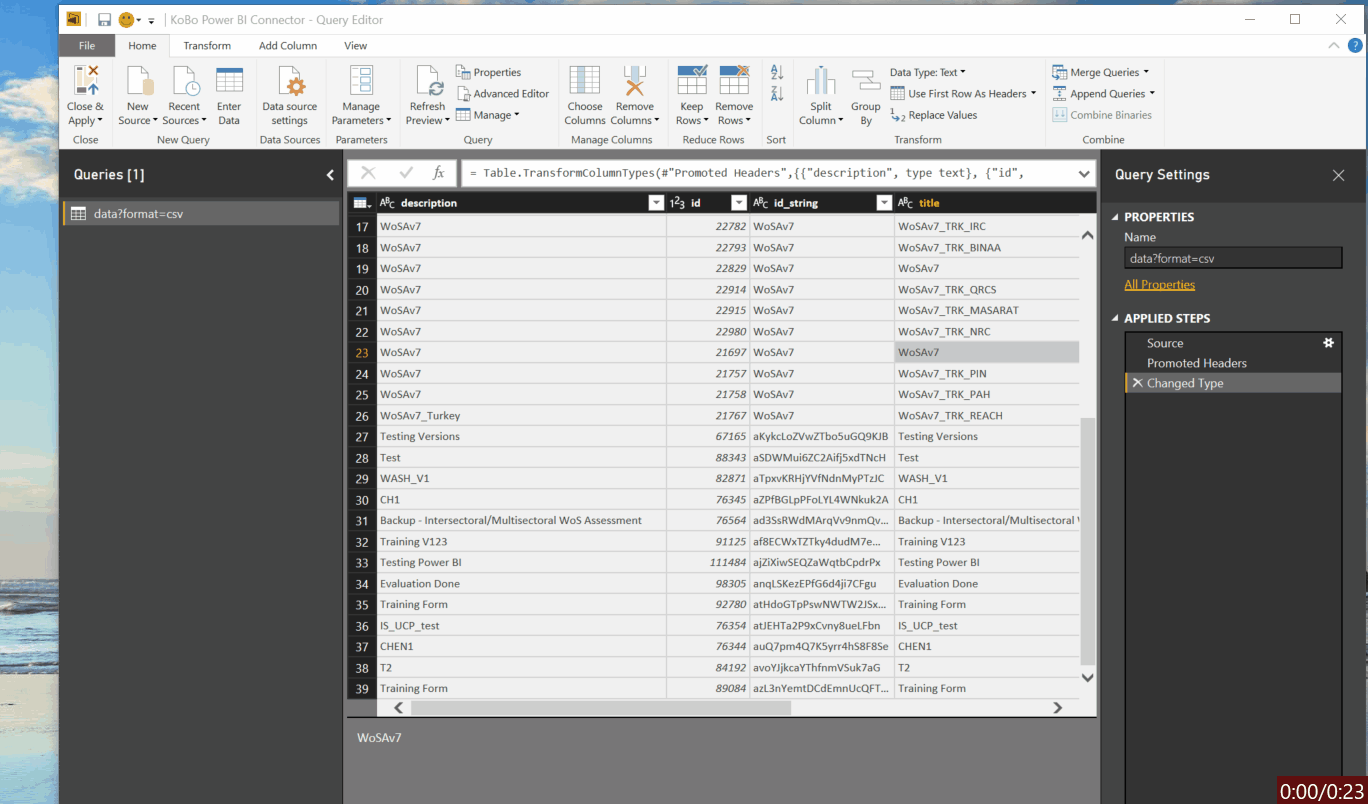
Task: Click the Keep Rows icon
Action: (692, 81)
